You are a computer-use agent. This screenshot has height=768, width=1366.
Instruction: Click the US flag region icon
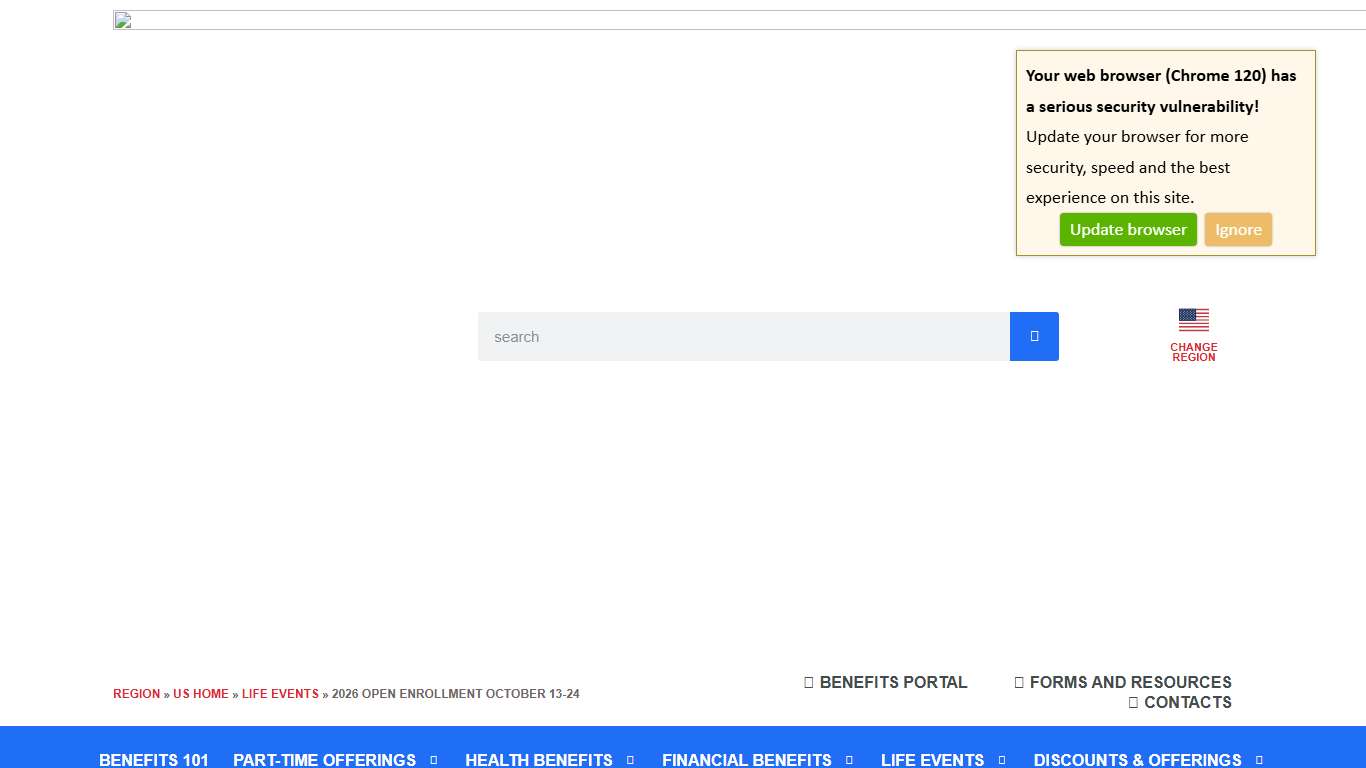coord(1193,320)
